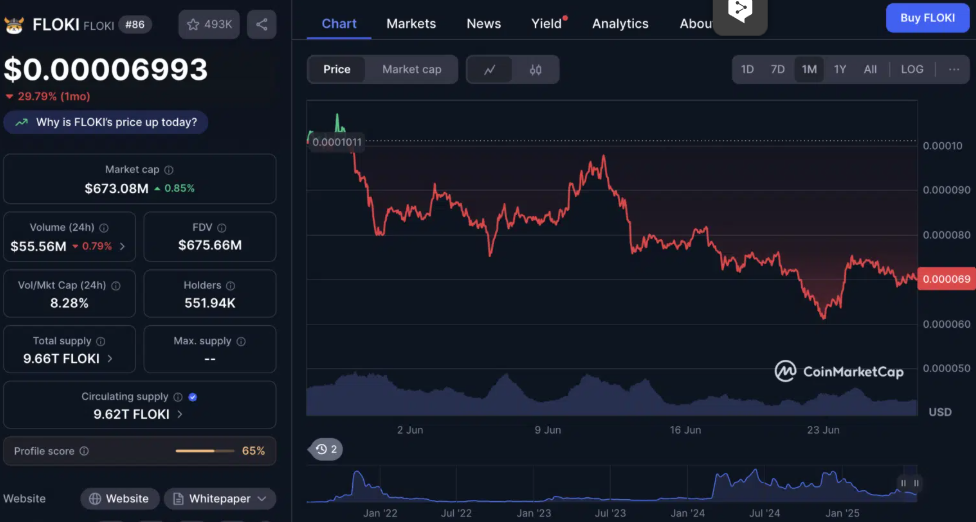Expand Total supply 9.66T FLOKI chevron
This screenshot has width=976, height=522.
tap(110, 358)
